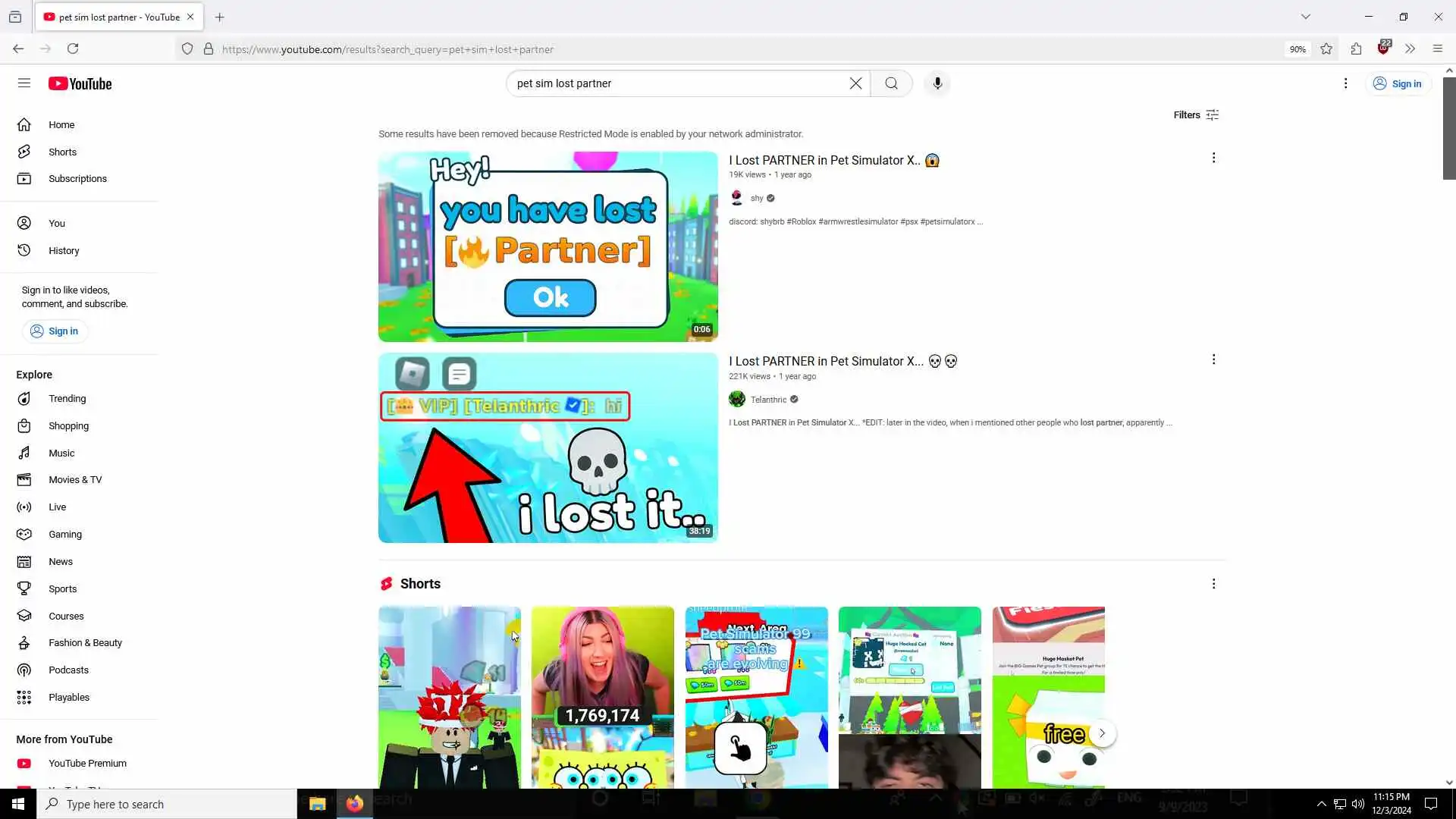Open watch History in sidebar
Viewport: 1456px width, 819px height.
[x=64, y=251]
